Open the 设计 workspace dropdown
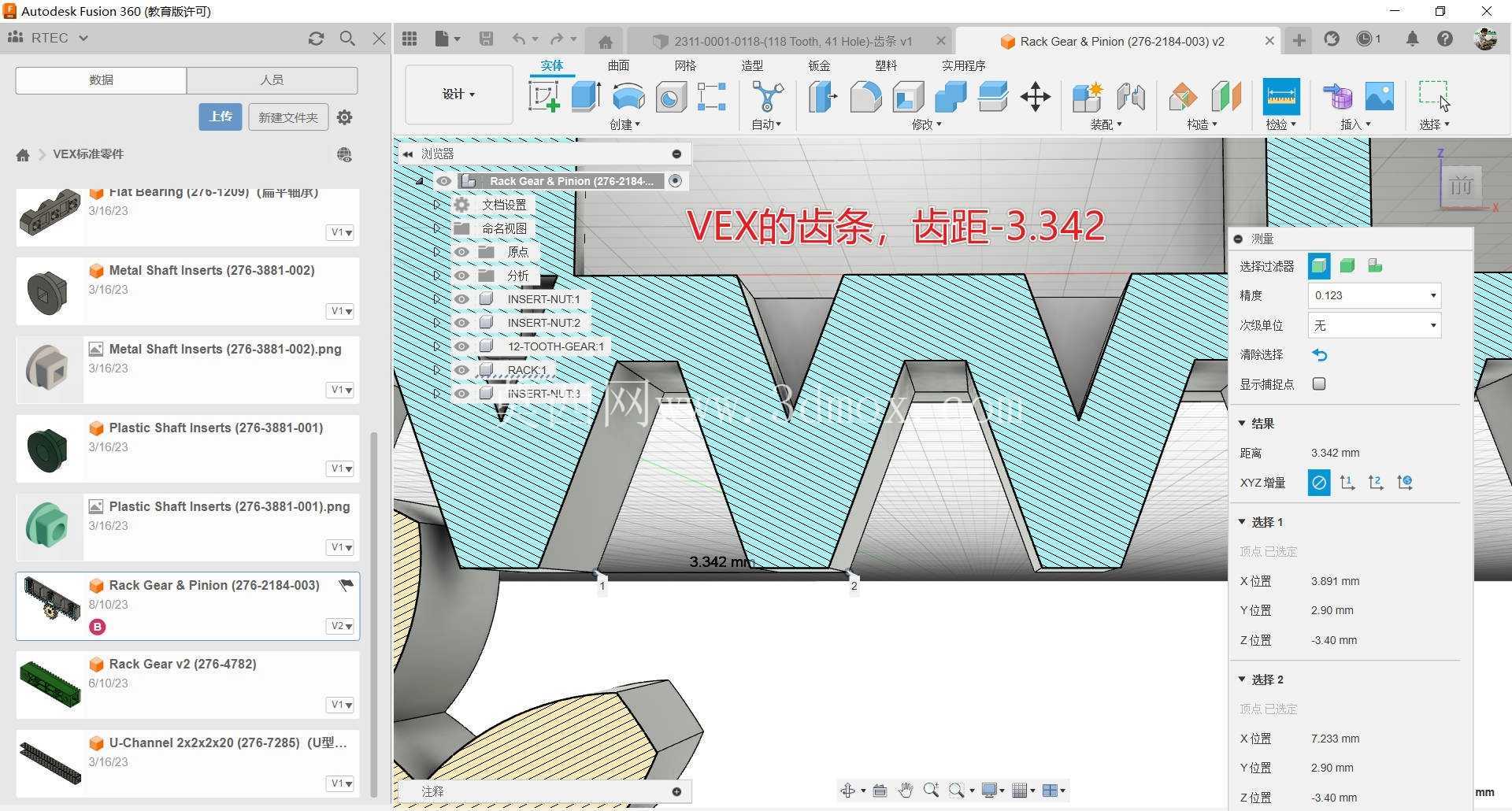This screenshot has width=1512, height=811. coord(459,94)
